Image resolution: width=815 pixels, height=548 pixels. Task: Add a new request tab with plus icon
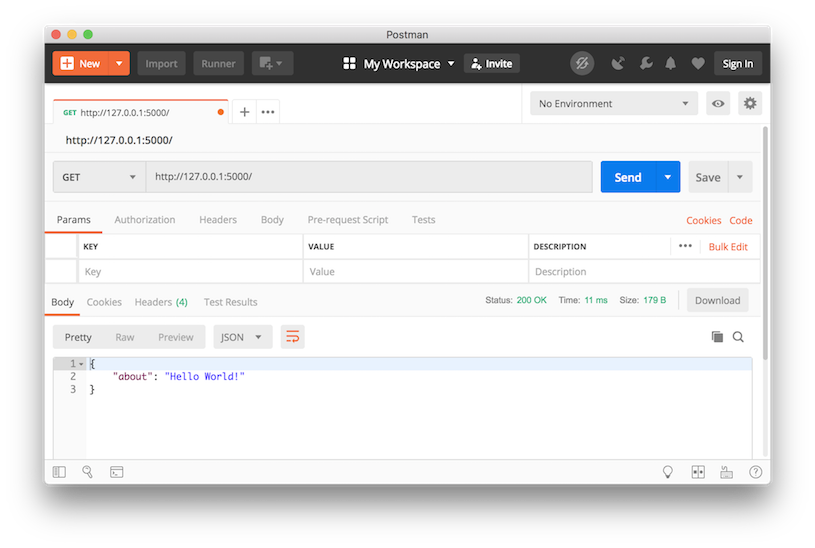pos(244,112)
